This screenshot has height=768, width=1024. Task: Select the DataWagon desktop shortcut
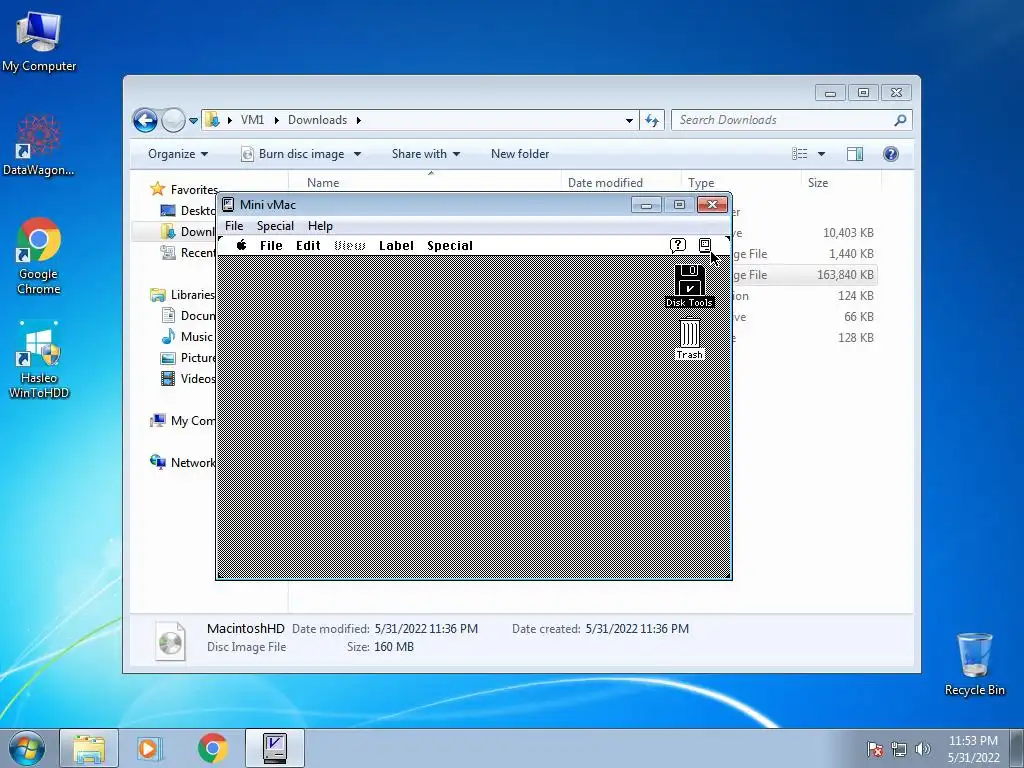39,146
